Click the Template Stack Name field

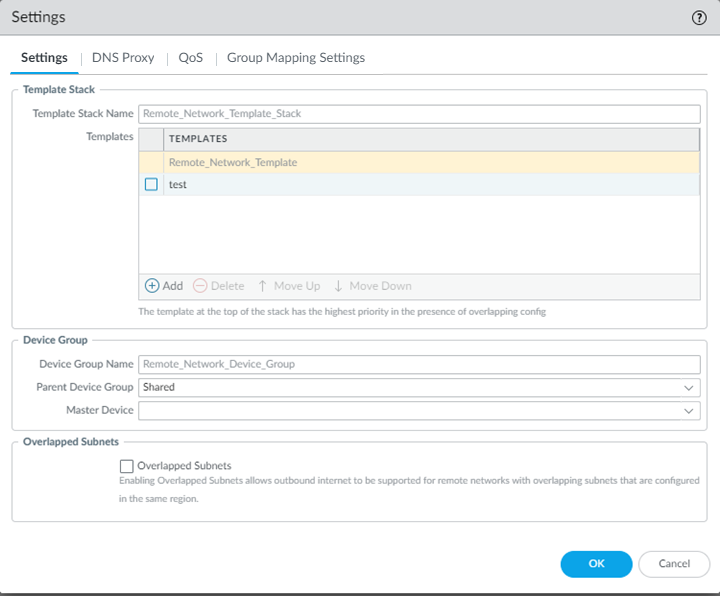[x=420, y=114]
